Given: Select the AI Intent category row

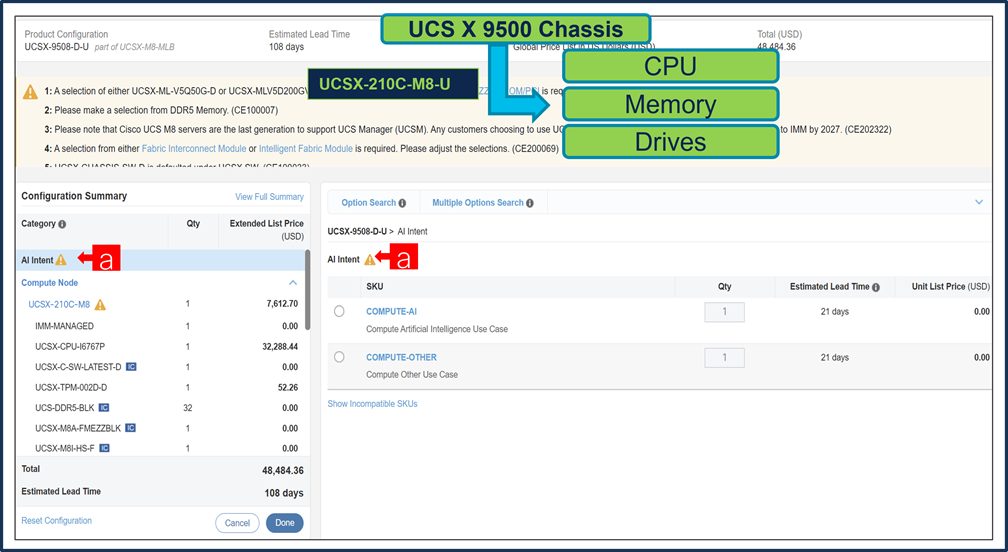Looking at the screenshot, I should pos(160,260).
